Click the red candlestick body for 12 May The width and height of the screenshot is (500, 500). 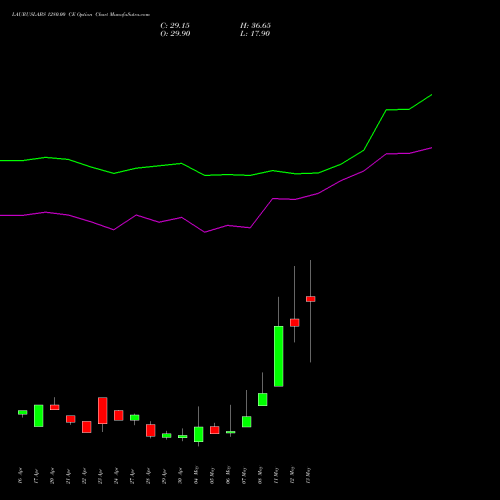point(295,323)
